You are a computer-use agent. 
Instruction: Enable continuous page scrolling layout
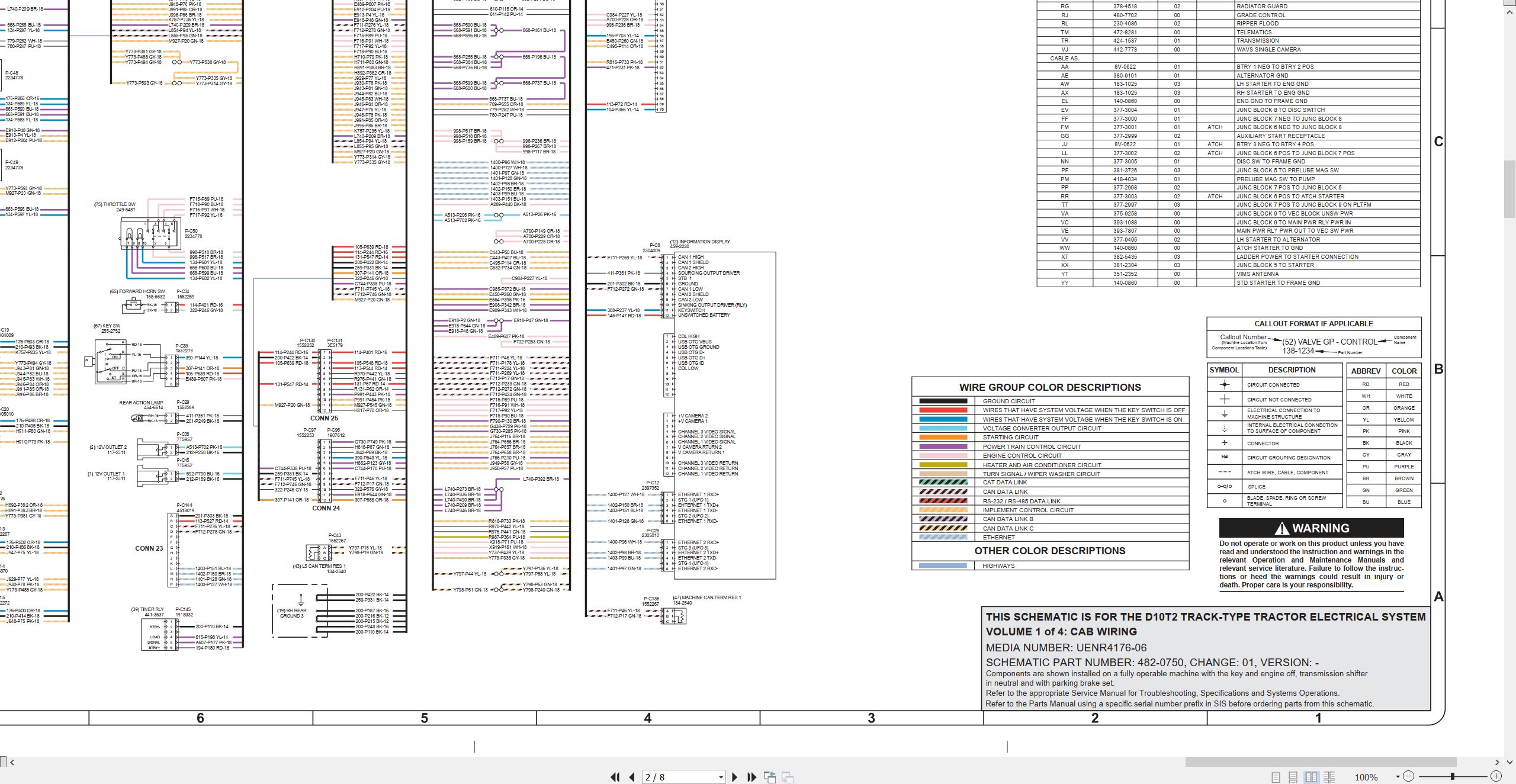1293,777
